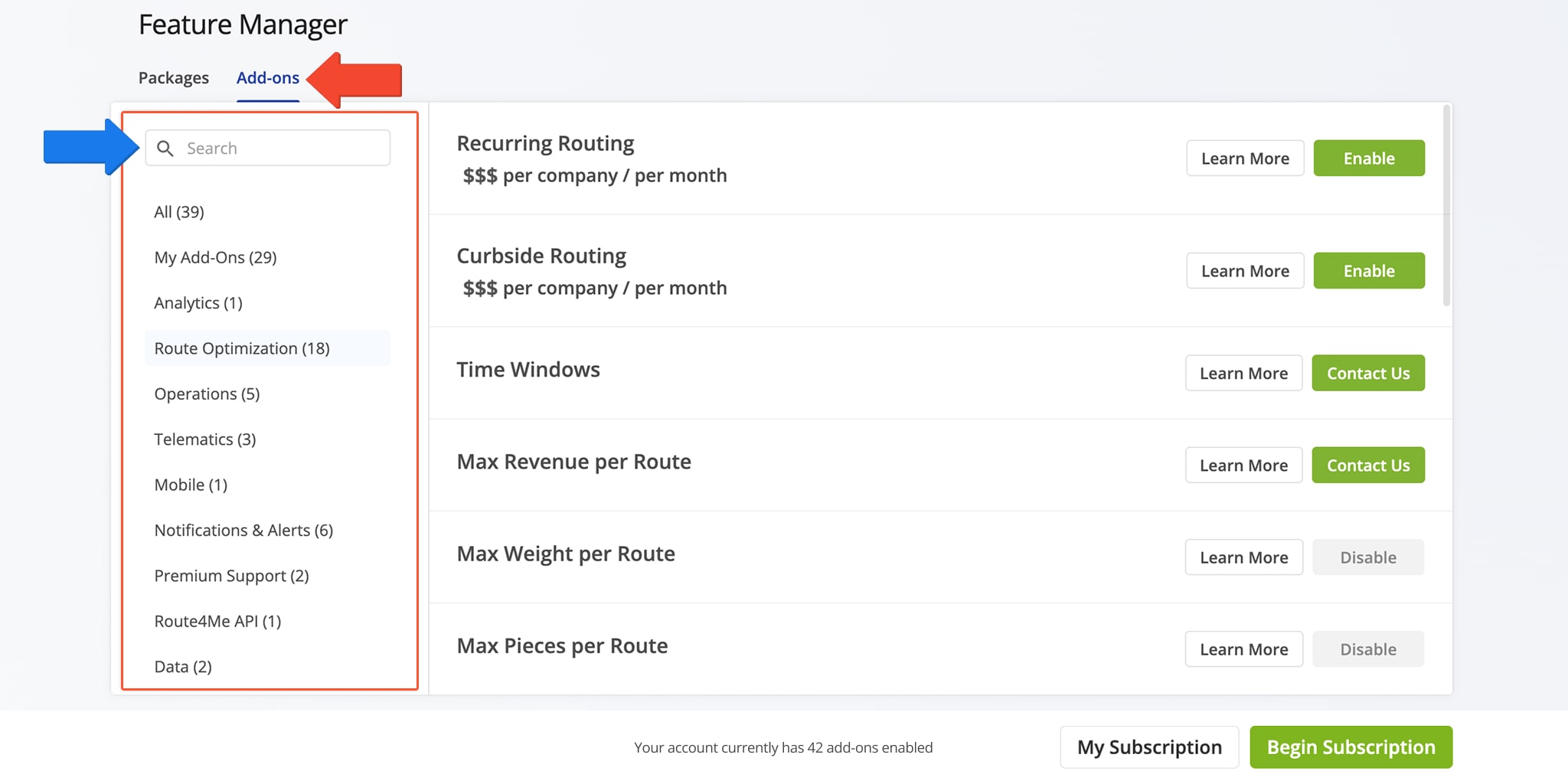Screen dimensions: 1568x784
Task: Open the Telematics (3) category
Action: click(x=205, y=439)
